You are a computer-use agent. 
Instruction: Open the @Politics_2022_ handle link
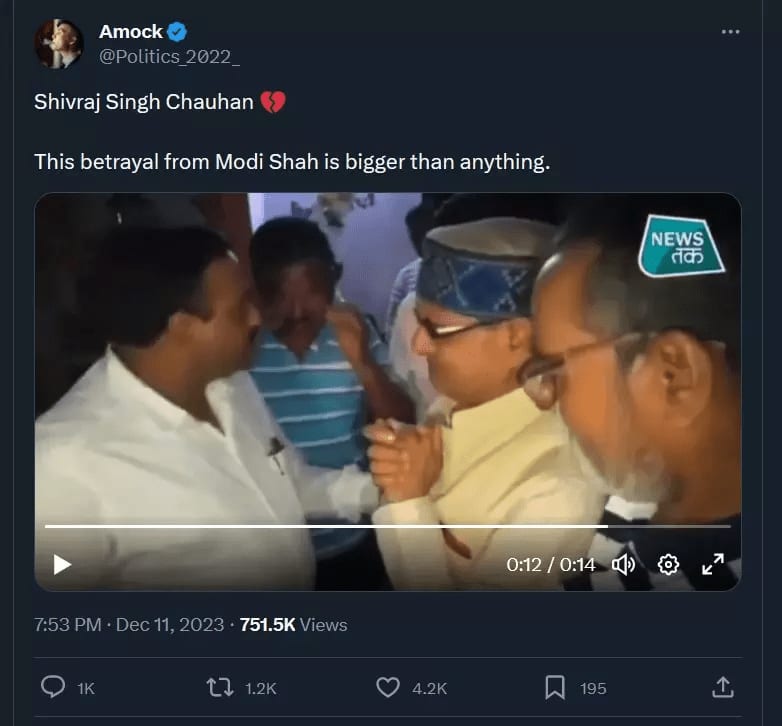(x=170, y=56)
